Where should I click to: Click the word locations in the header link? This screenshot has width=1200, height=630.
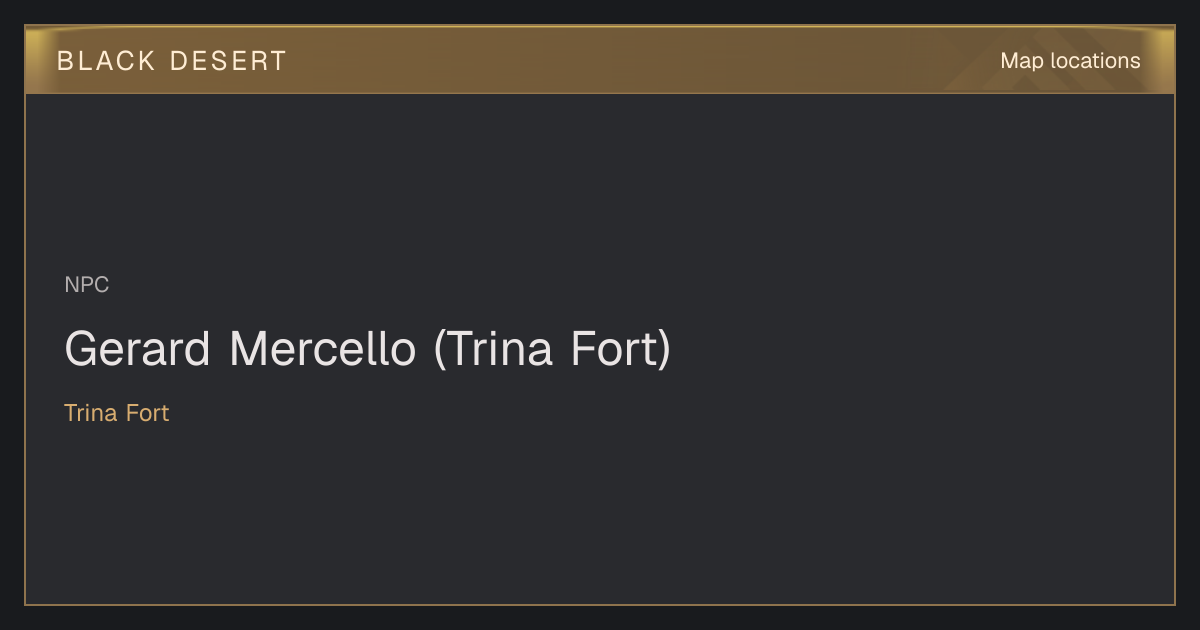tap(1095, 61)
